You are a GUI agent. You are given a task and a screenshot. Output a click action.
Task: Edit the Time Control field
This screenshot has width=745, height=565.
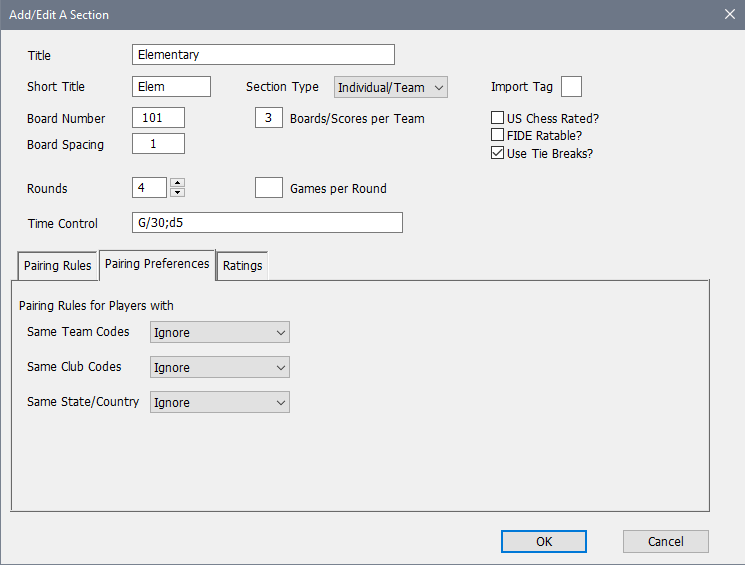267,222
